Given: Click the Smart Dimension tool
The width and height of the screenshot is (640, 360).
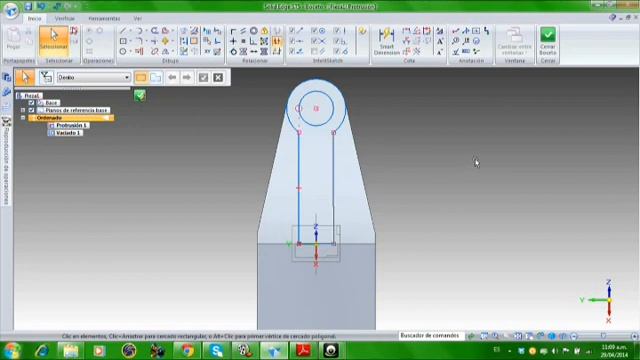Looking at the screenshot, I should click(x=386, y=41).
